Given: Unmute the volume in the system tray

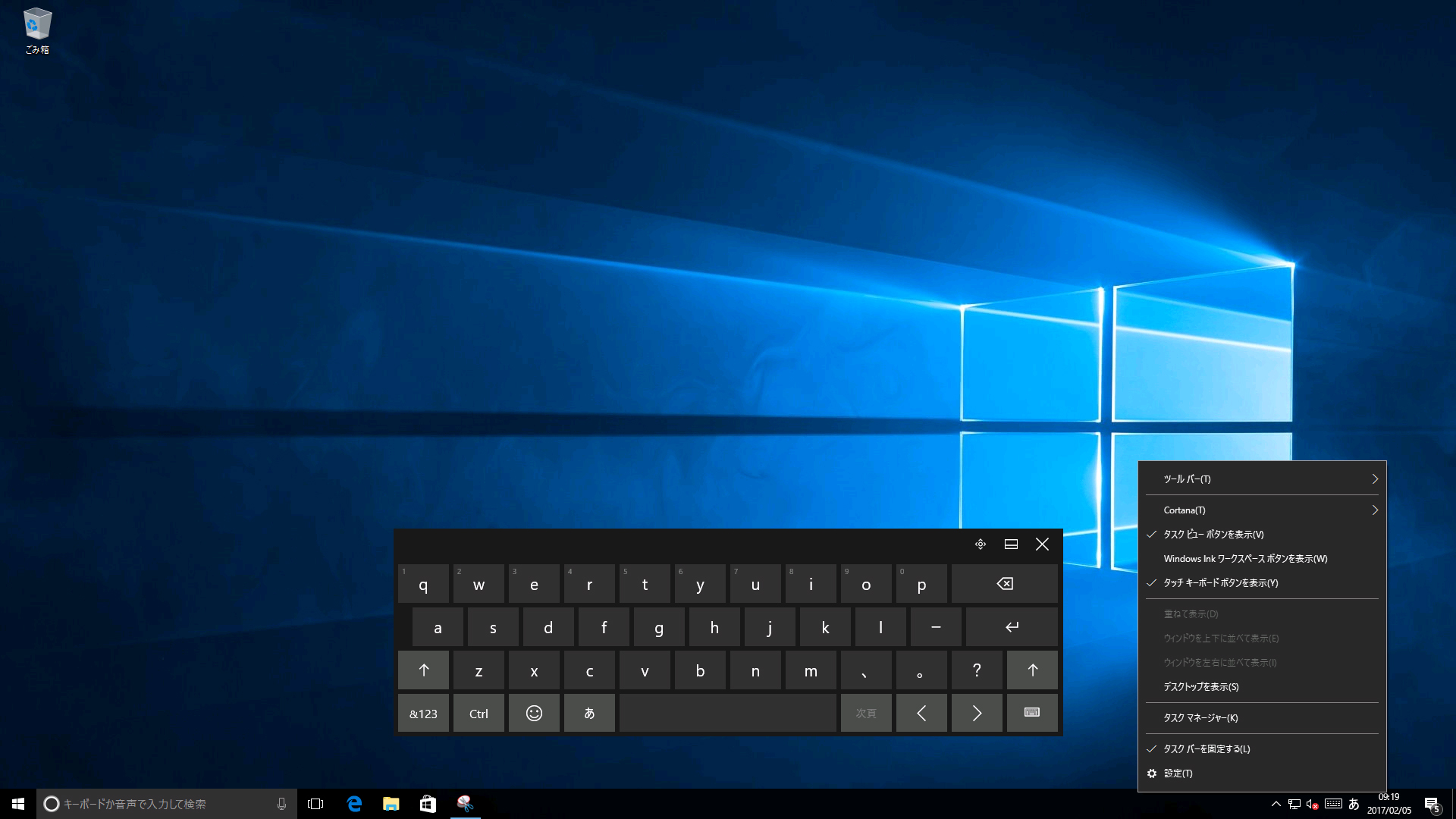Looking at the screenshot, I should click(x=1313, y=804).
